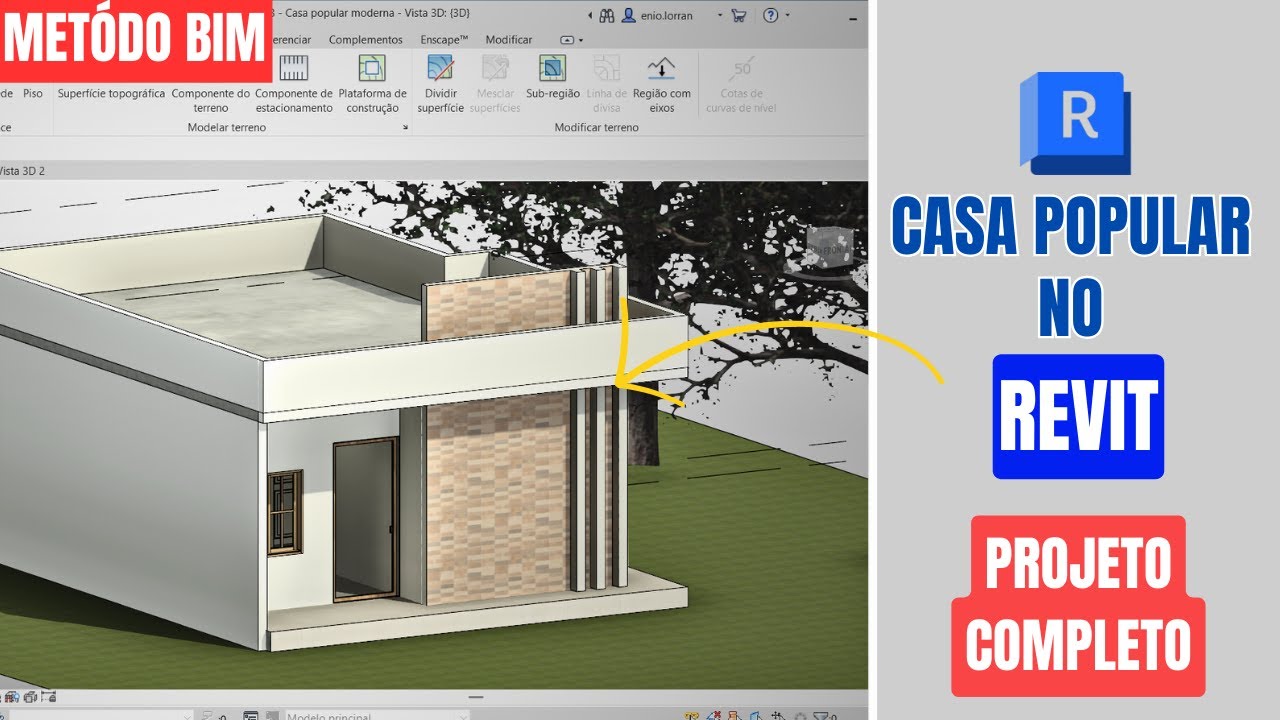Open Modelar terreno panel settings launcher arrow
Viewport: 1280px width, 720px height.
click(x=406, y=128)
